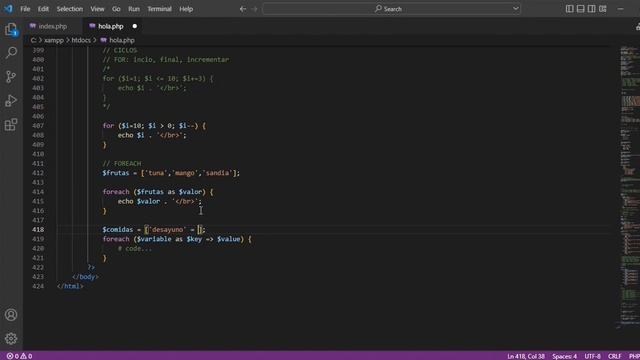Screen dimensions: 640x360
Task: Click line number 418 in gutter
Action: [x=38, y=229]
